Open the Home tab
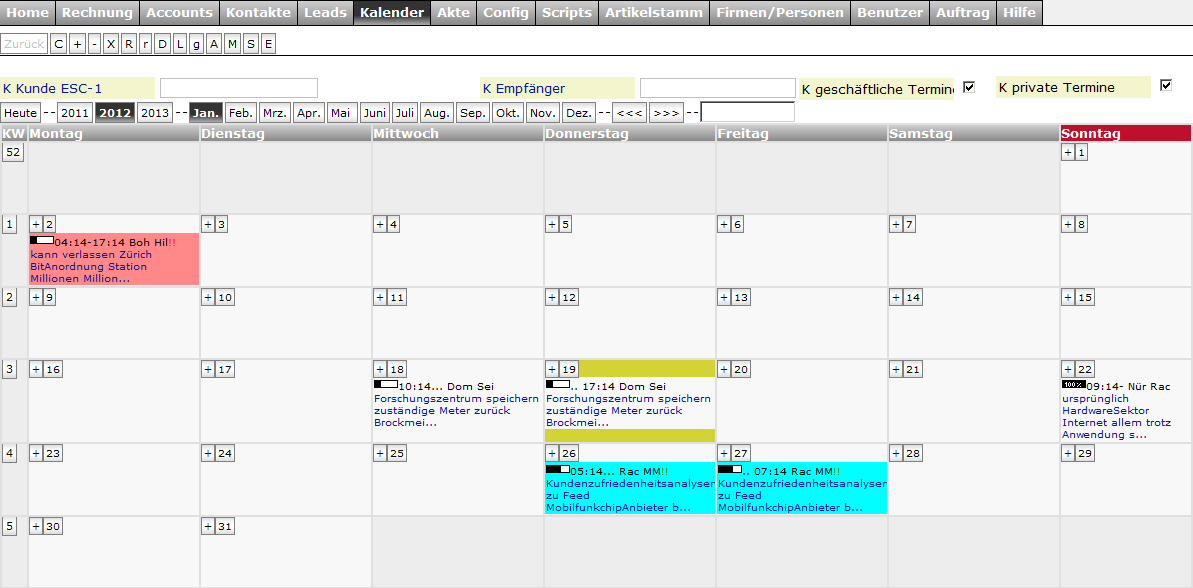1193x588 pixels. coord(27,13)
